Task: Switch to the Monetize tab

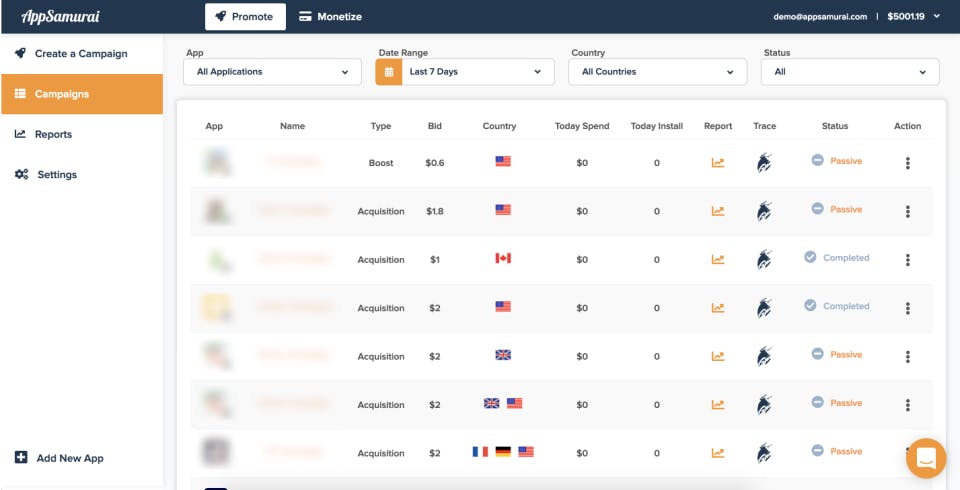Action: click(330, 17)
